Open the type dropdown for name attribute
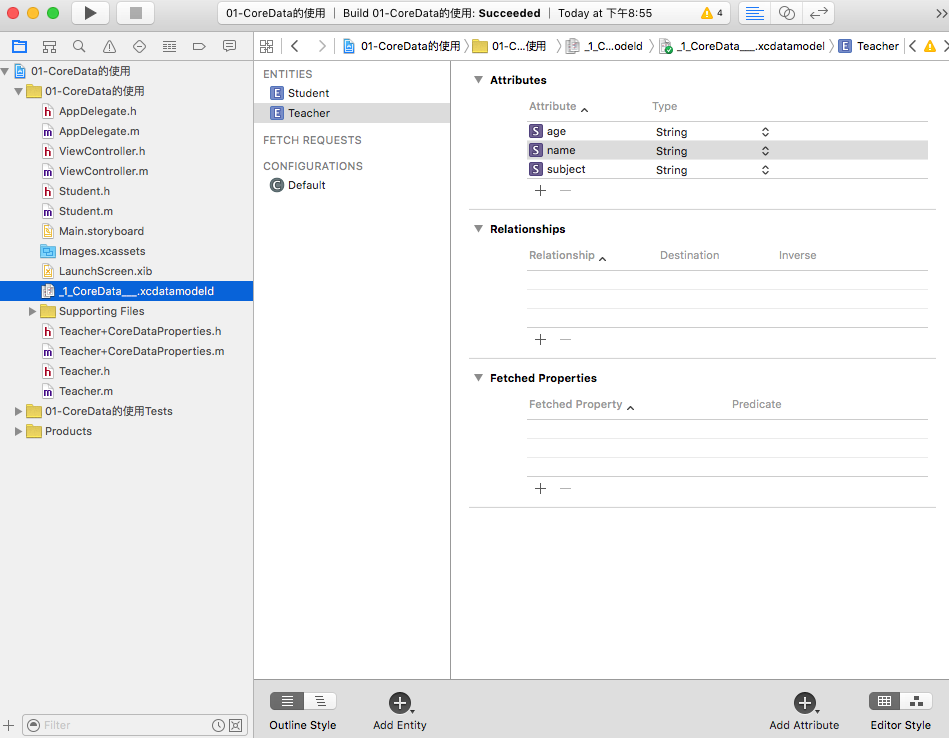The height and width of the screenshot is (738, 949). point(766,151)
